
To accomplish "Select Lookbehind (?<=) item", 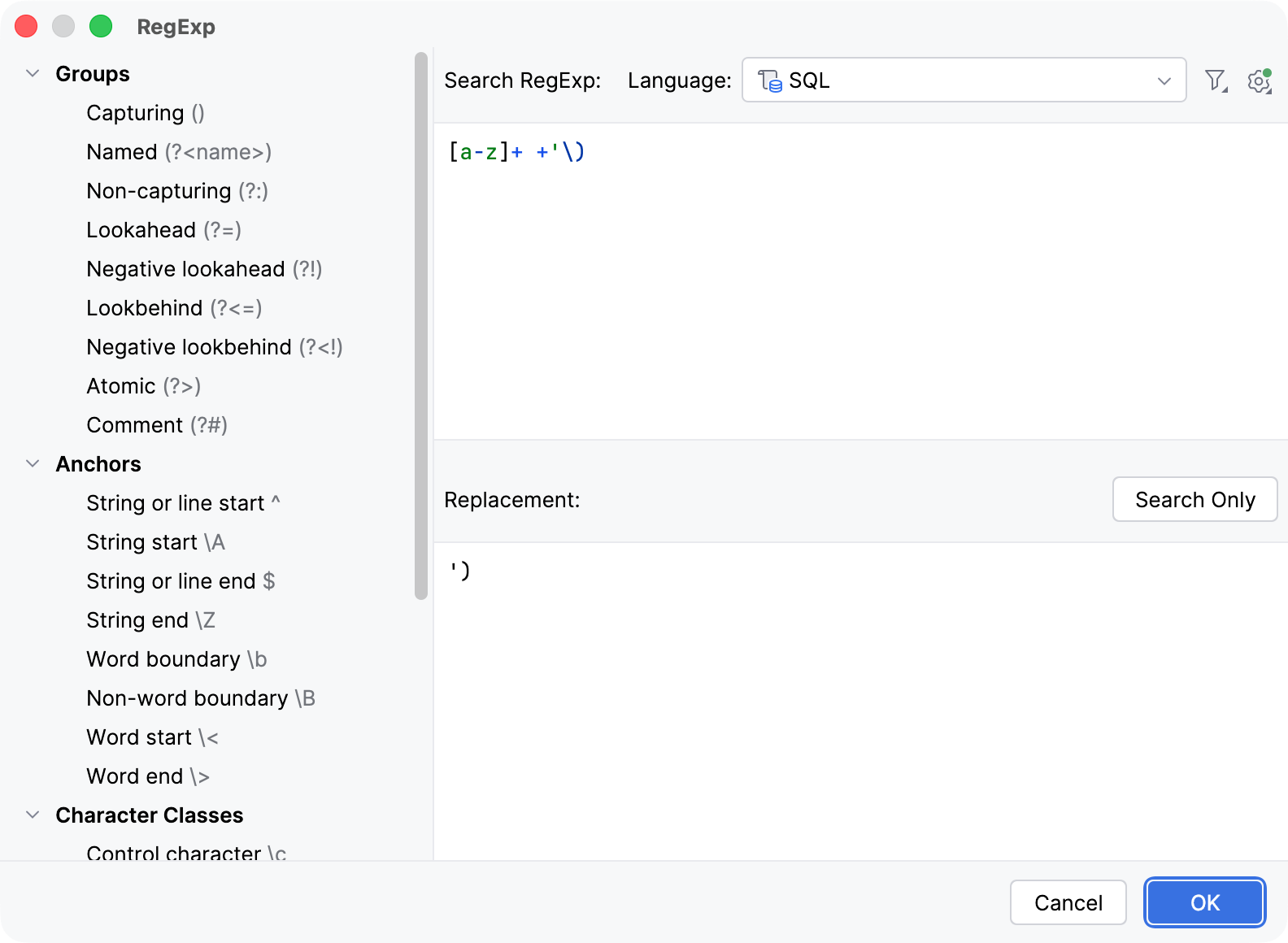I will (x=174, y=308).
